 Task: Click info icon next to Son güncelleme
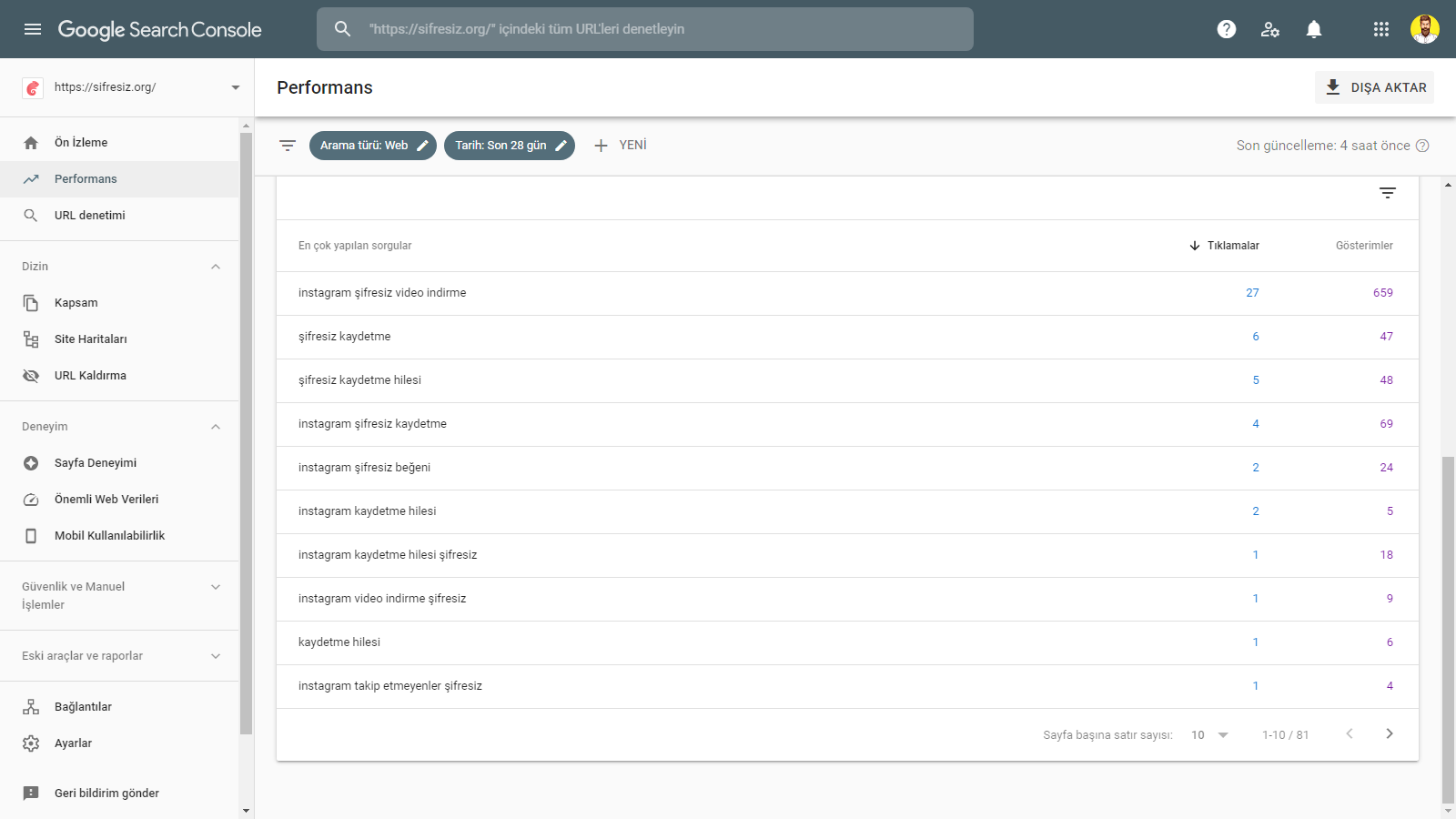click(x=1423, y=146)
